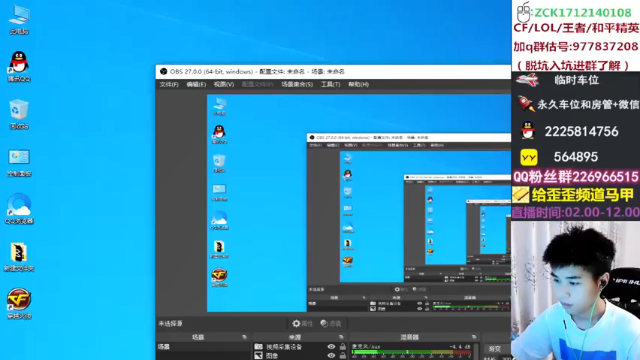Screen dimensions: 640x360
Task: Pop out the Sources dock panel
Action: coord(341,337)
